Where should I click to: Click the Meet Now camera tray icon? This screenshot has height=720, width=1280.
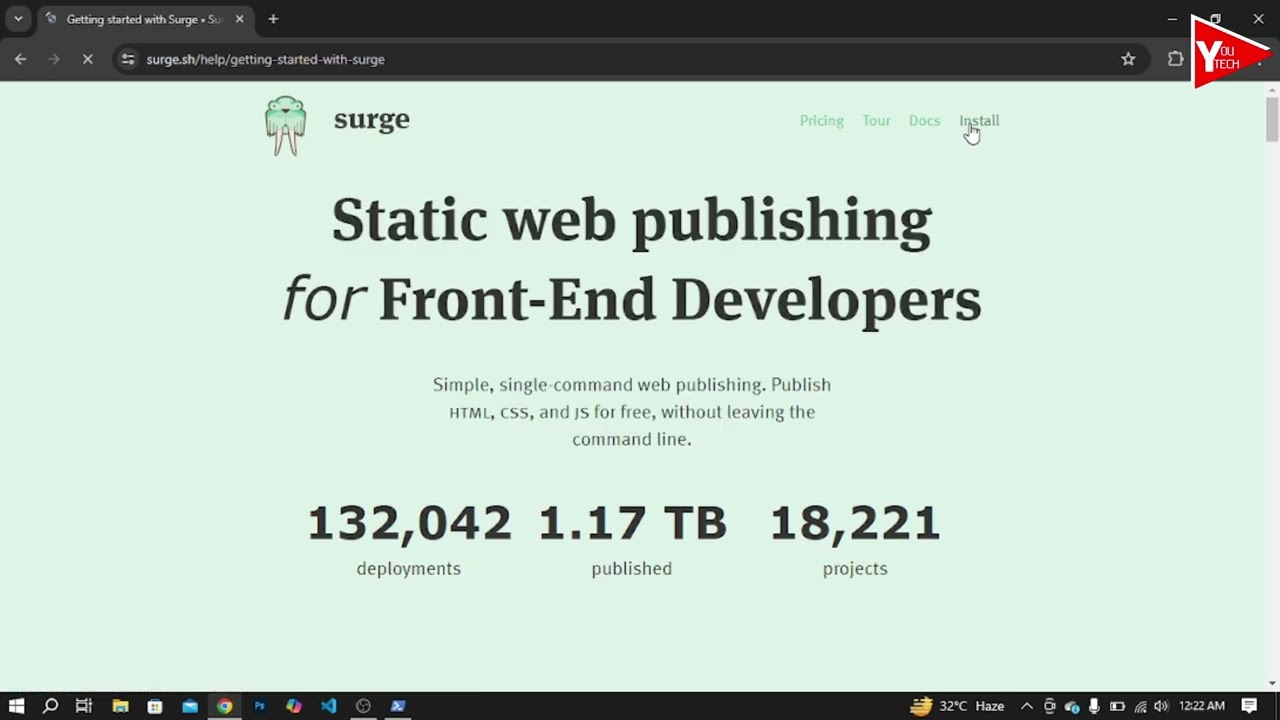(1049, 706)
